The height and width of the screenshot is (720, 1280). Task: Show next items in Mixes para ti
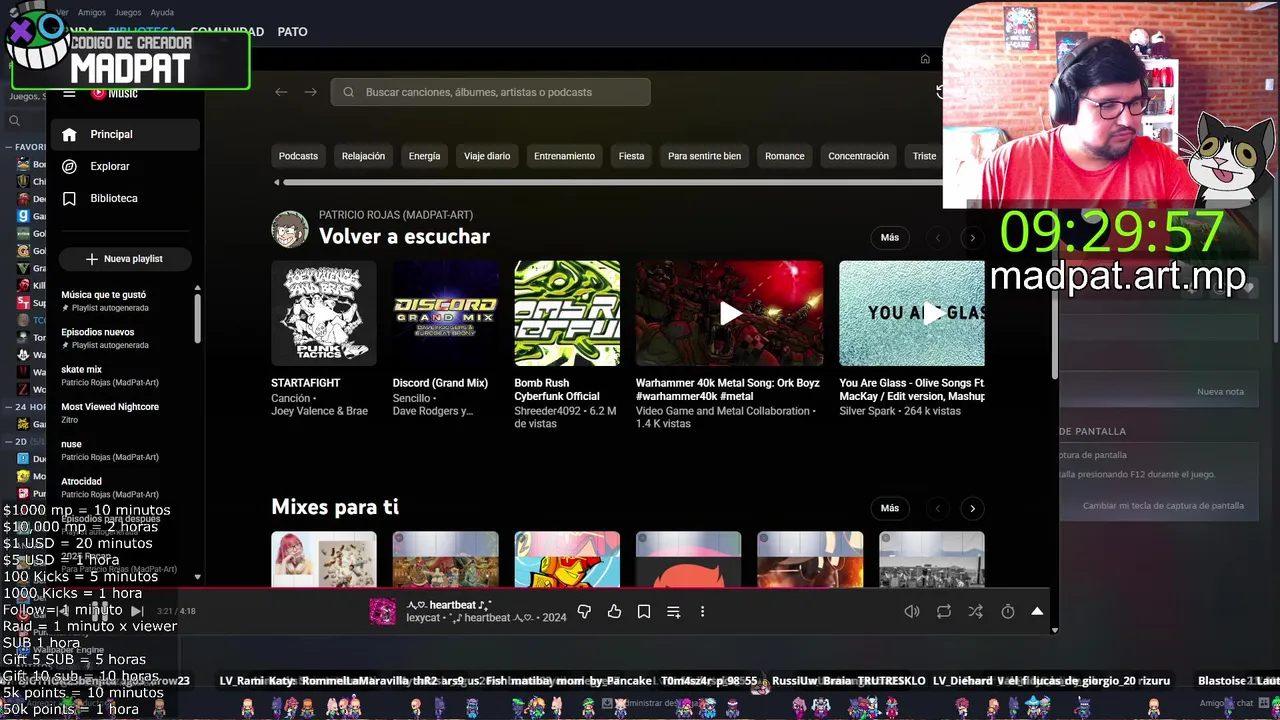[x=972, y=508]
